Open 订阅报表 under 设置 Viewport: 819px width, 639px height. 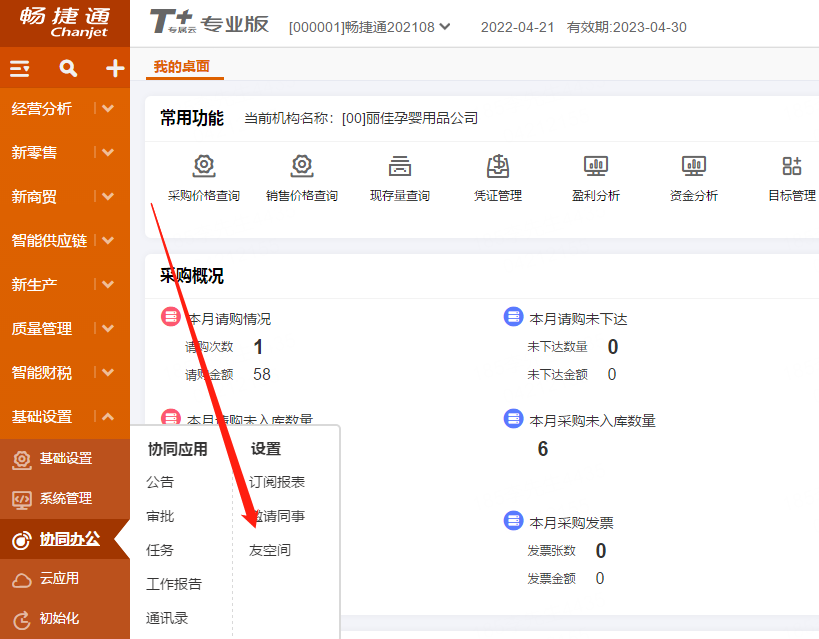click(277, 482)
